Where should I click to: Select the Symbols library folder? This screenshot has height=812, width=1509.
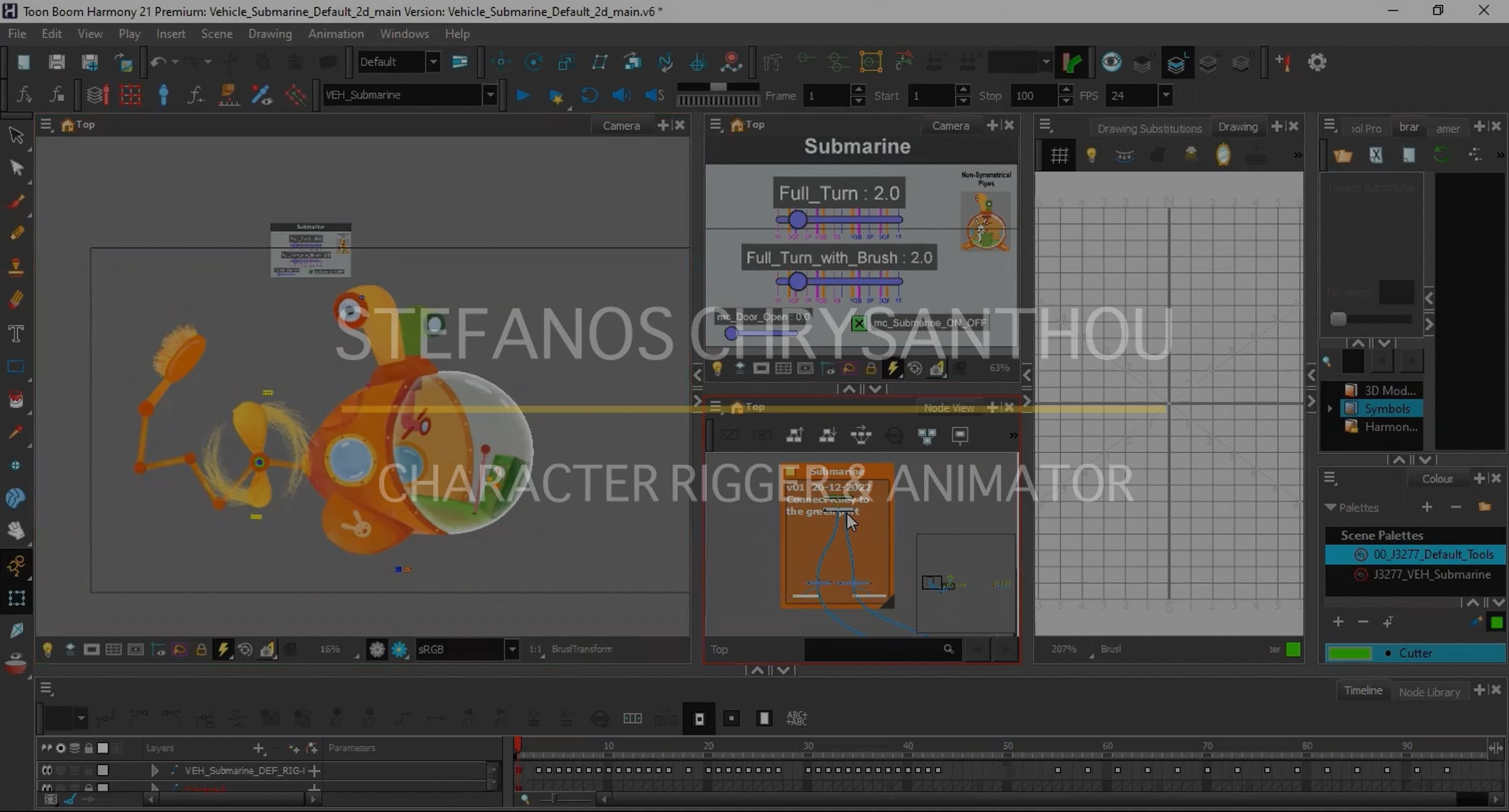1386,409
